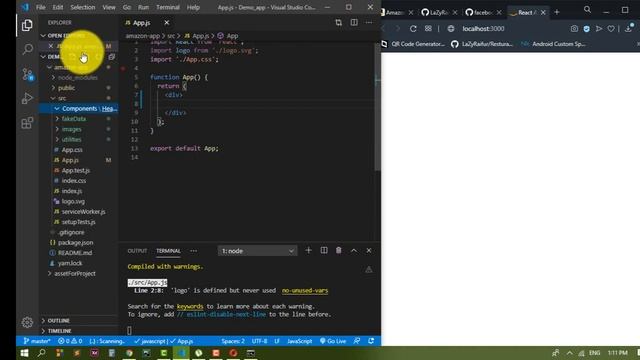Image resolution: width=640 pixels, height=360 pixels.
Task: Click the heart bookmark icon in browser
Action: (611, 29)
